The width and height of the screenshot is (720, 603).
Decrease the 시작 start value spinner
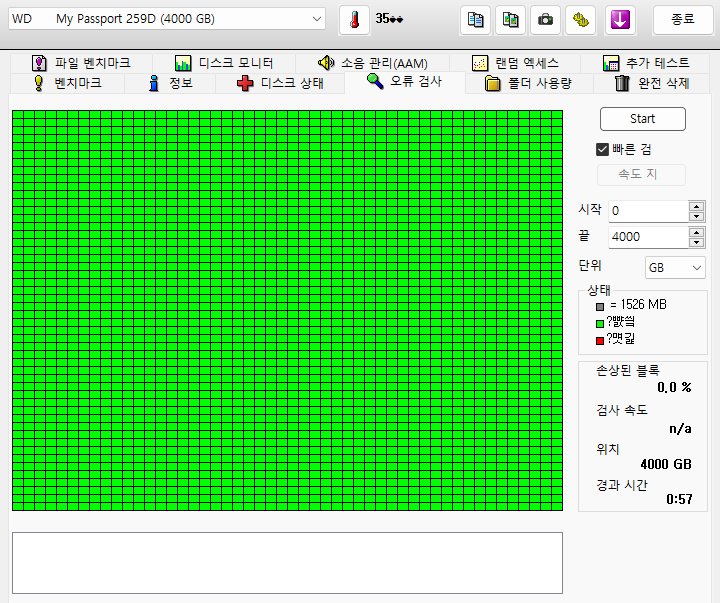pyautogui.click(x=697, y=216)
